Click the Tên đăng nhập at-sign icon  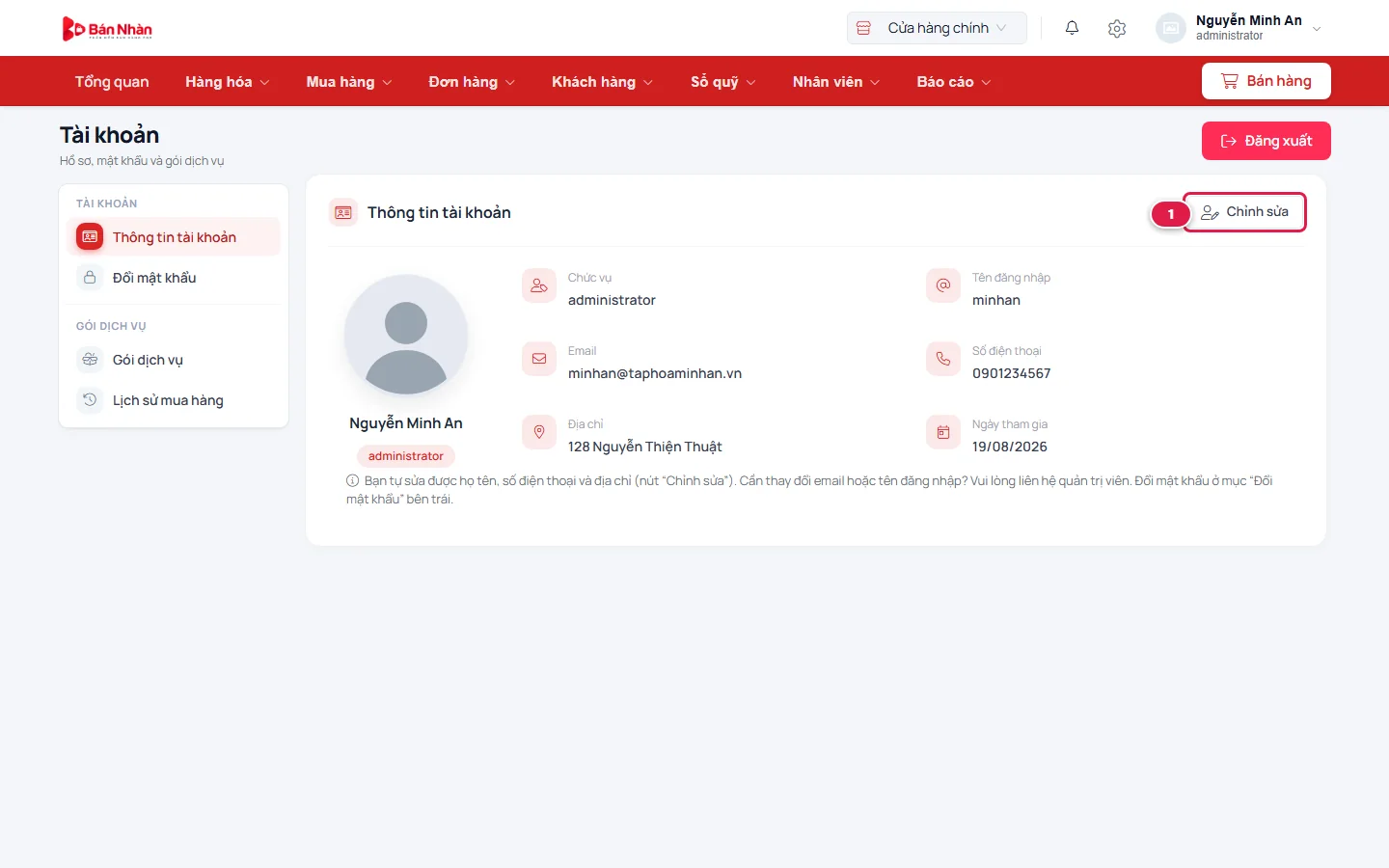tap(943, 285)
